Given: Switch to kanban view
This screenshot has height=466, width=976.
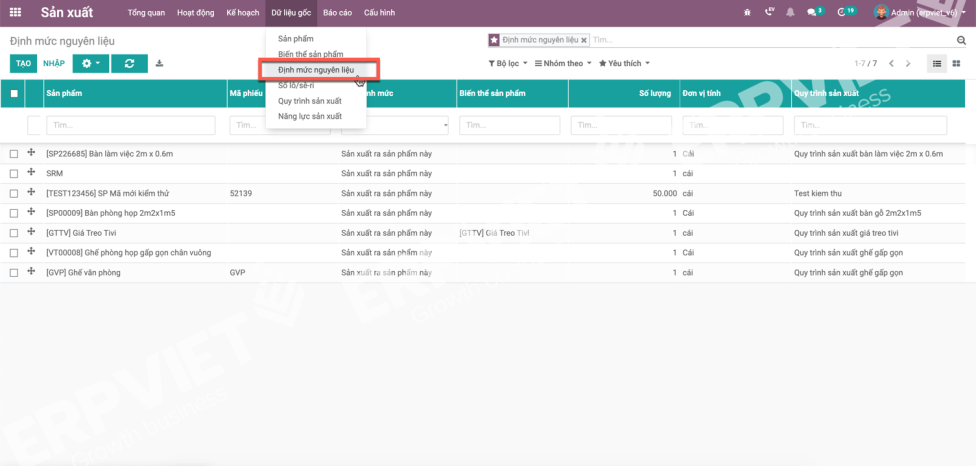Looking at the screenshot, I should coord(956,63).
